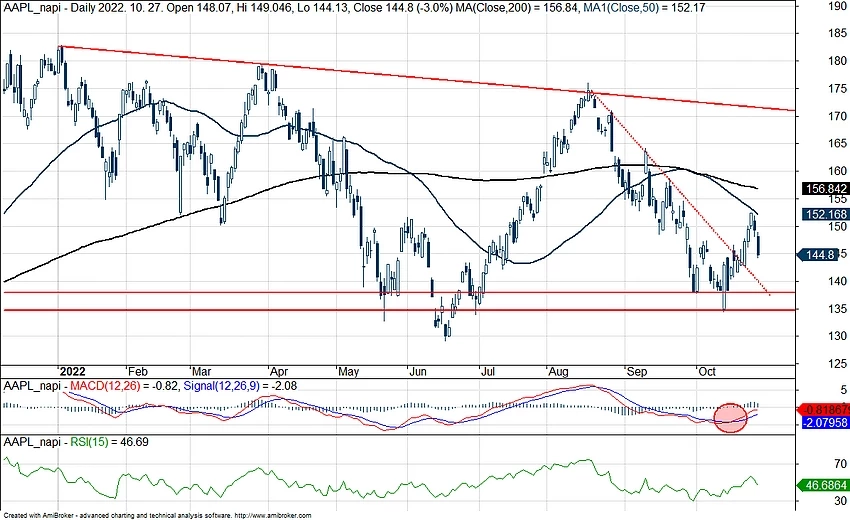The width and height of the screenshot is (850, 520).
Task: Select the Jul date axis label
Action: (x=488, y=371)
